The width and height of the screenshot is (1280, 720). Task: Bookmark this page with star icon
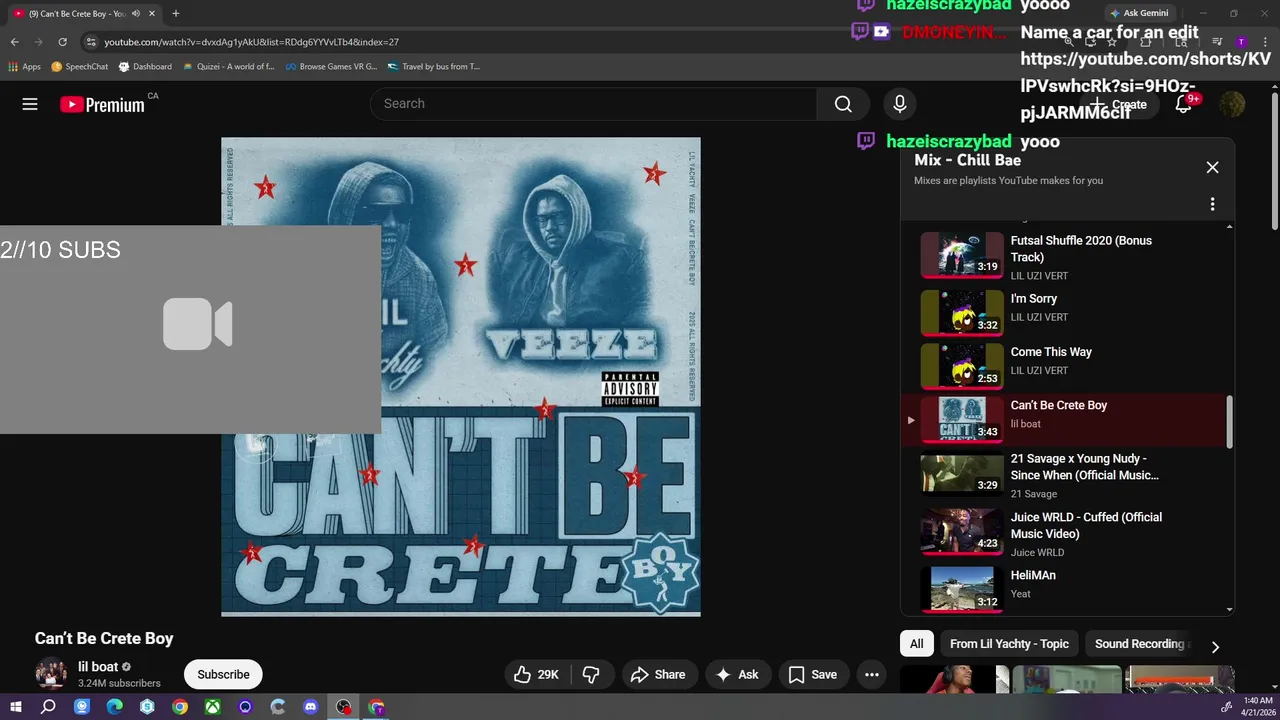pyautogui.click(x=1111, y=42)
